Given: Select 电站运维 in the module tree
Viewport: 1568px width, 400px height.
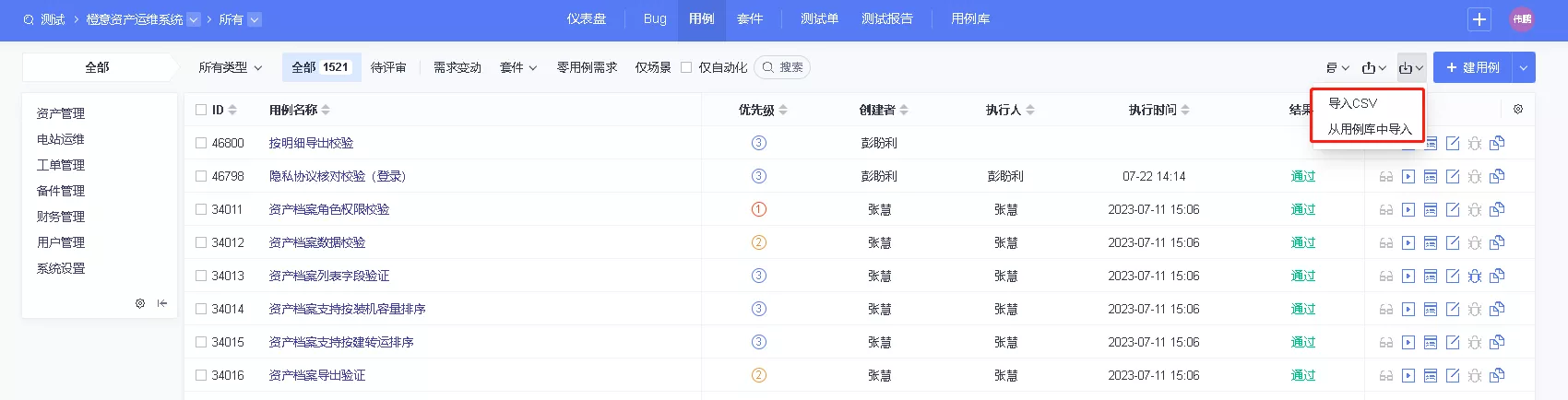Looking at the screenshot, I should click(x=61, y=139).
